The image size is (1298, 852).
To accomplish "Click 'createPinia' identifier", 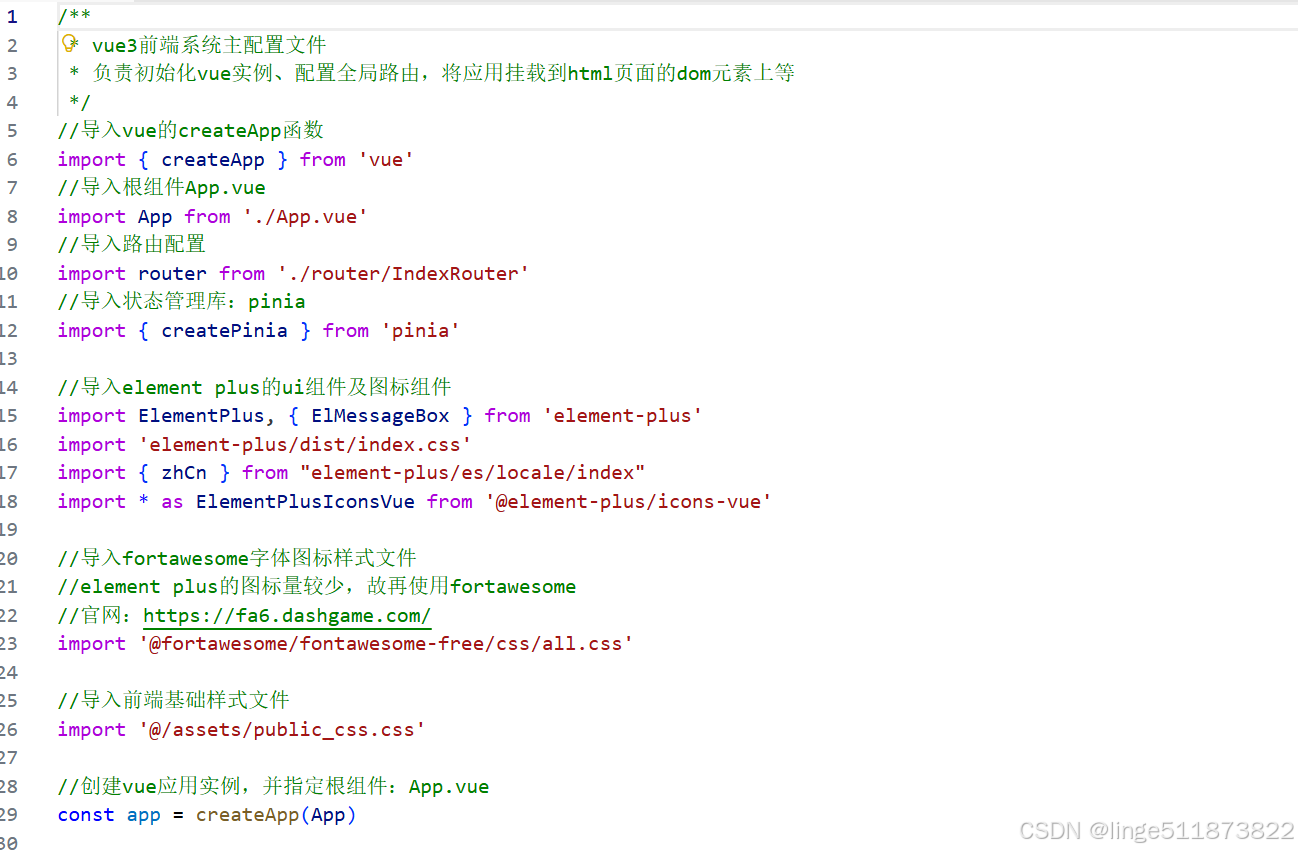I will tap(224, 330).
